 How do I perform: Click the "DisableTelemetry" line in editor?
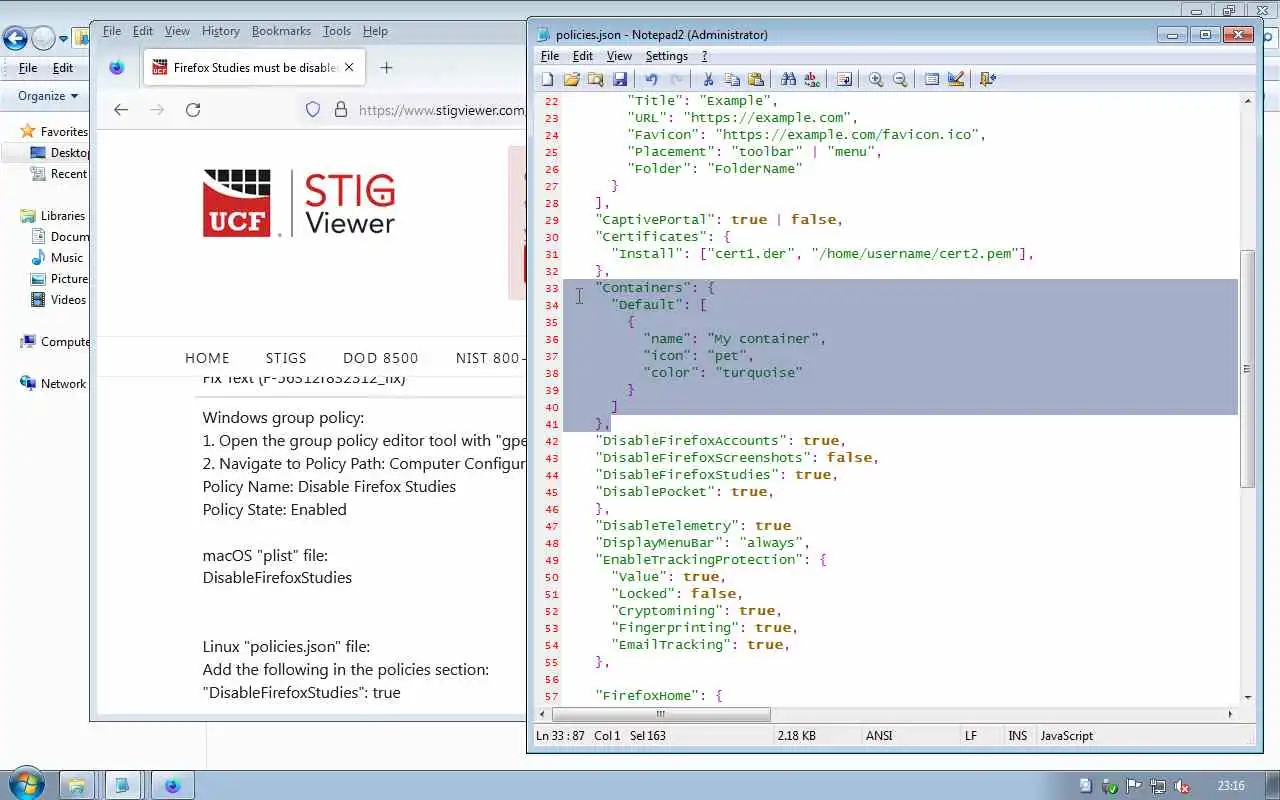[x=693, y=525]
